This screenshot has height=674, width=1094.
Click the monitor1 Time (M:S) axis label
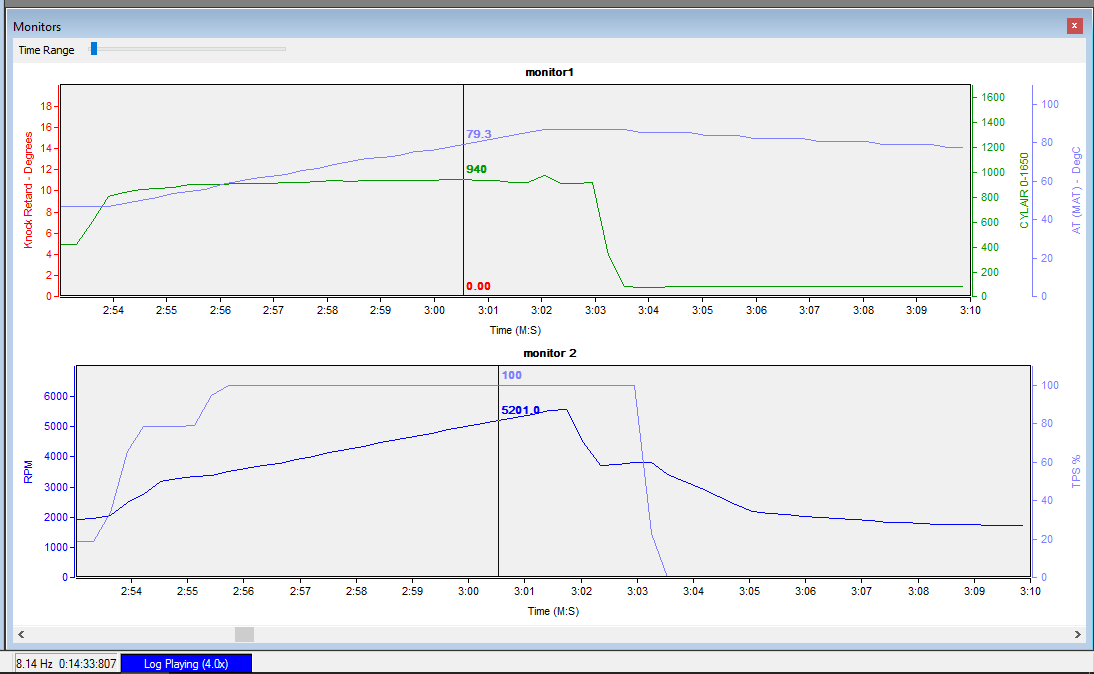click(x=515, y=330)
